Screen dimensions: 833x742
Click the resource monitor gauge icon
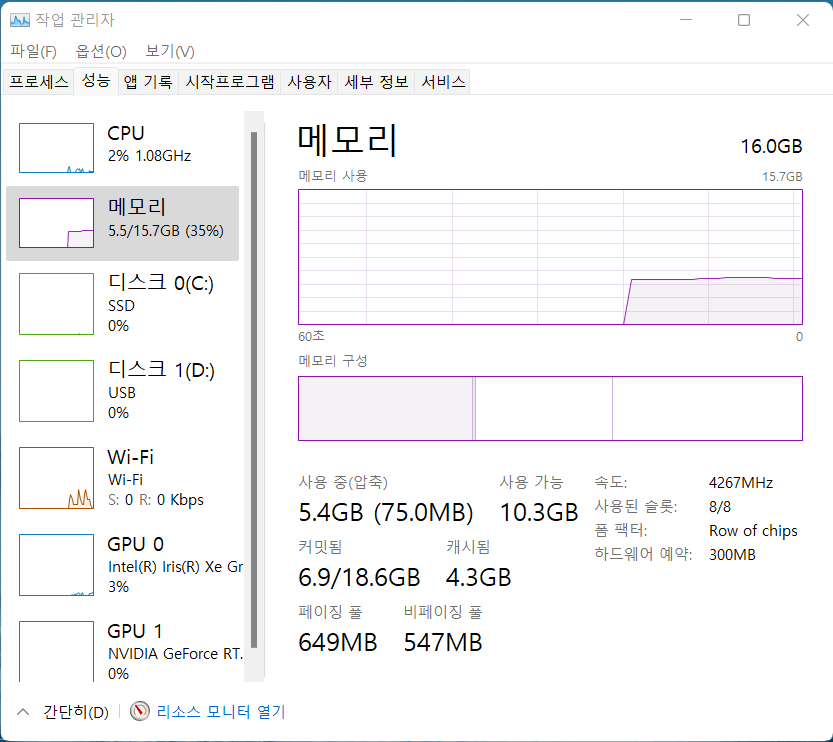tap(140, 712)
